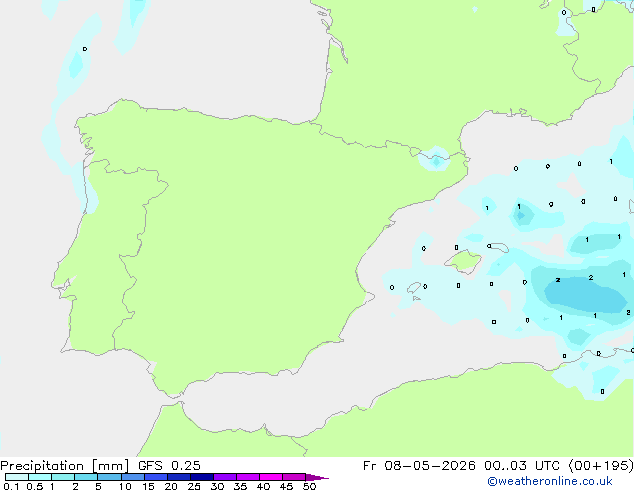This screenshot has height=490, width=634.
Task: Click the legend scale label '30'
Action: click(217, 486)
